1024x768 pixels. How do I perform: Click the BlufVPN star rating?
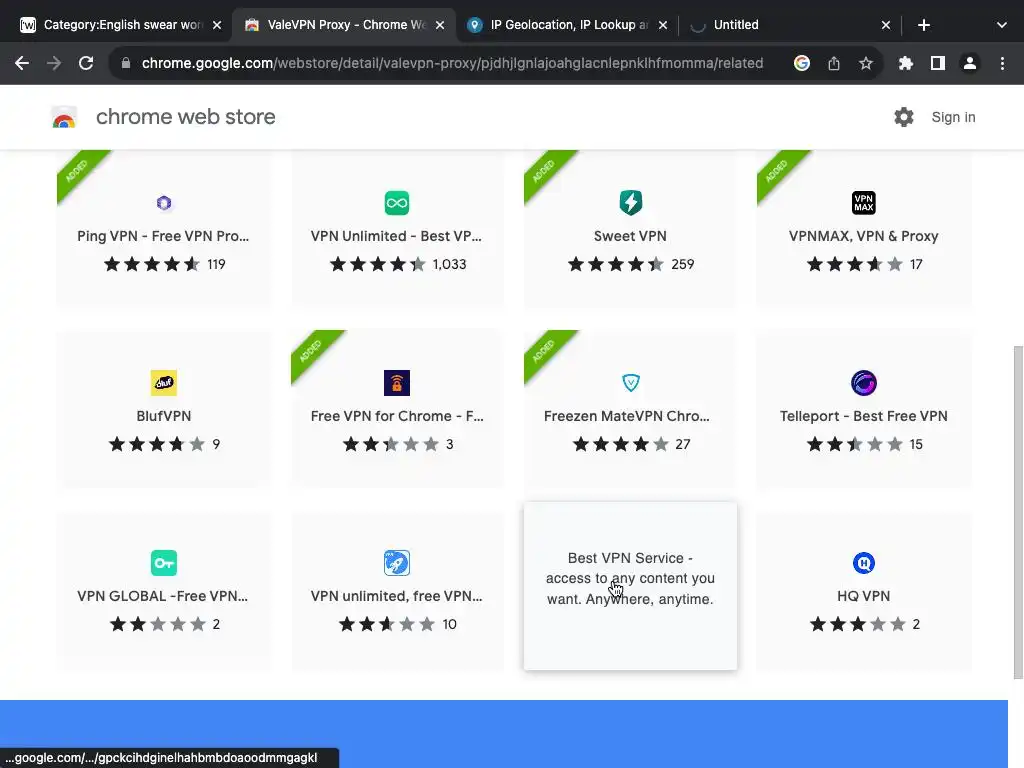point(157,444)
